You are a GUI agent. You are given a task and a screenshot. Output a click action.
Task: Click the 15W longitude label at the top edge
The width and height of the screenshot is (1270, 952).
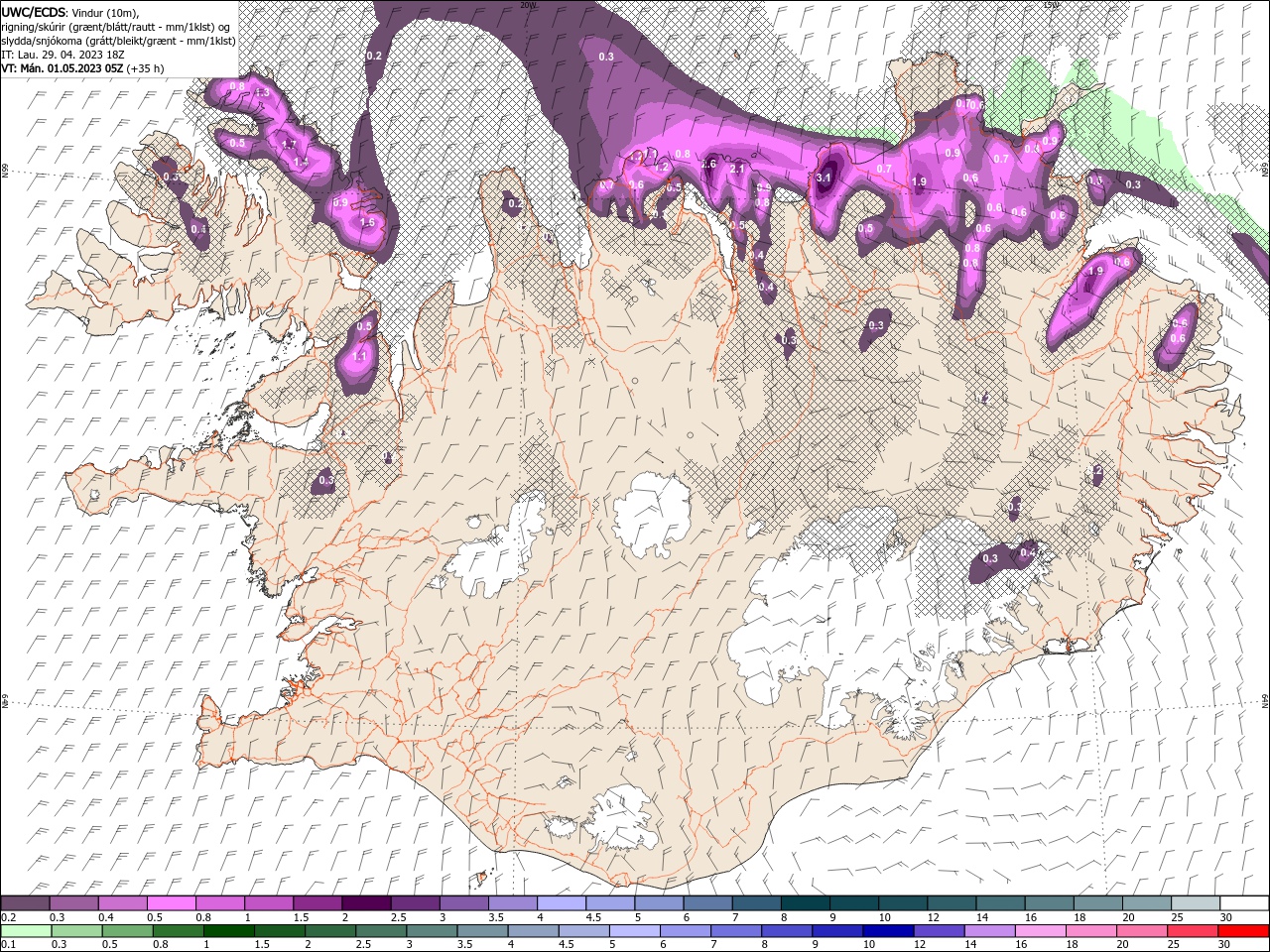[1051, 5]
